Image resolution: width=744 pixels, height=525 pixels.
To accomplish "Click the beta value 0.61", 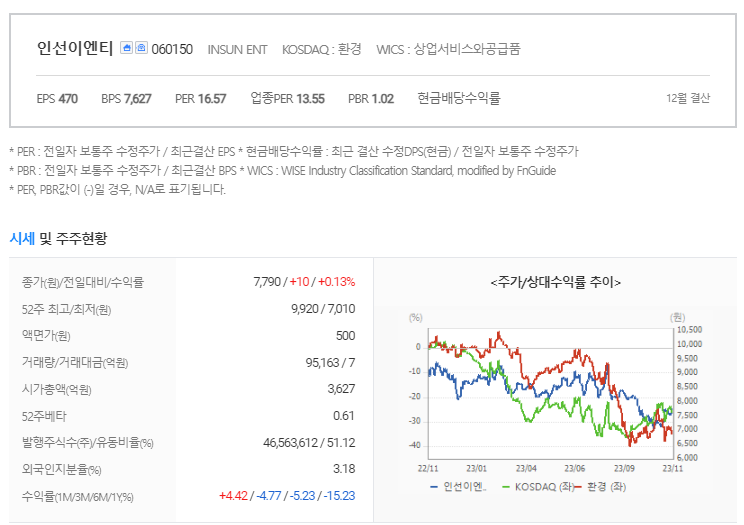I will coord(344,416).
